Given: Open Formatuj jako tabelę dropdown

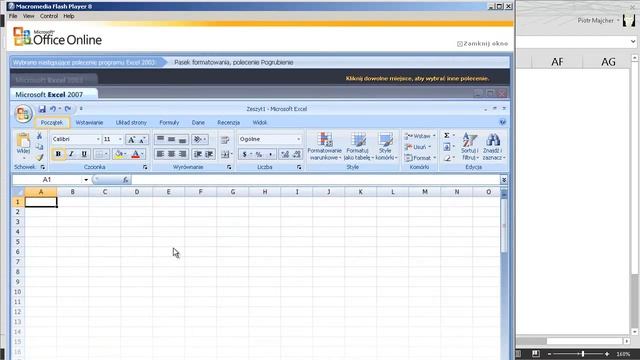Looking at the screenshot, I should tap(358, 146).
